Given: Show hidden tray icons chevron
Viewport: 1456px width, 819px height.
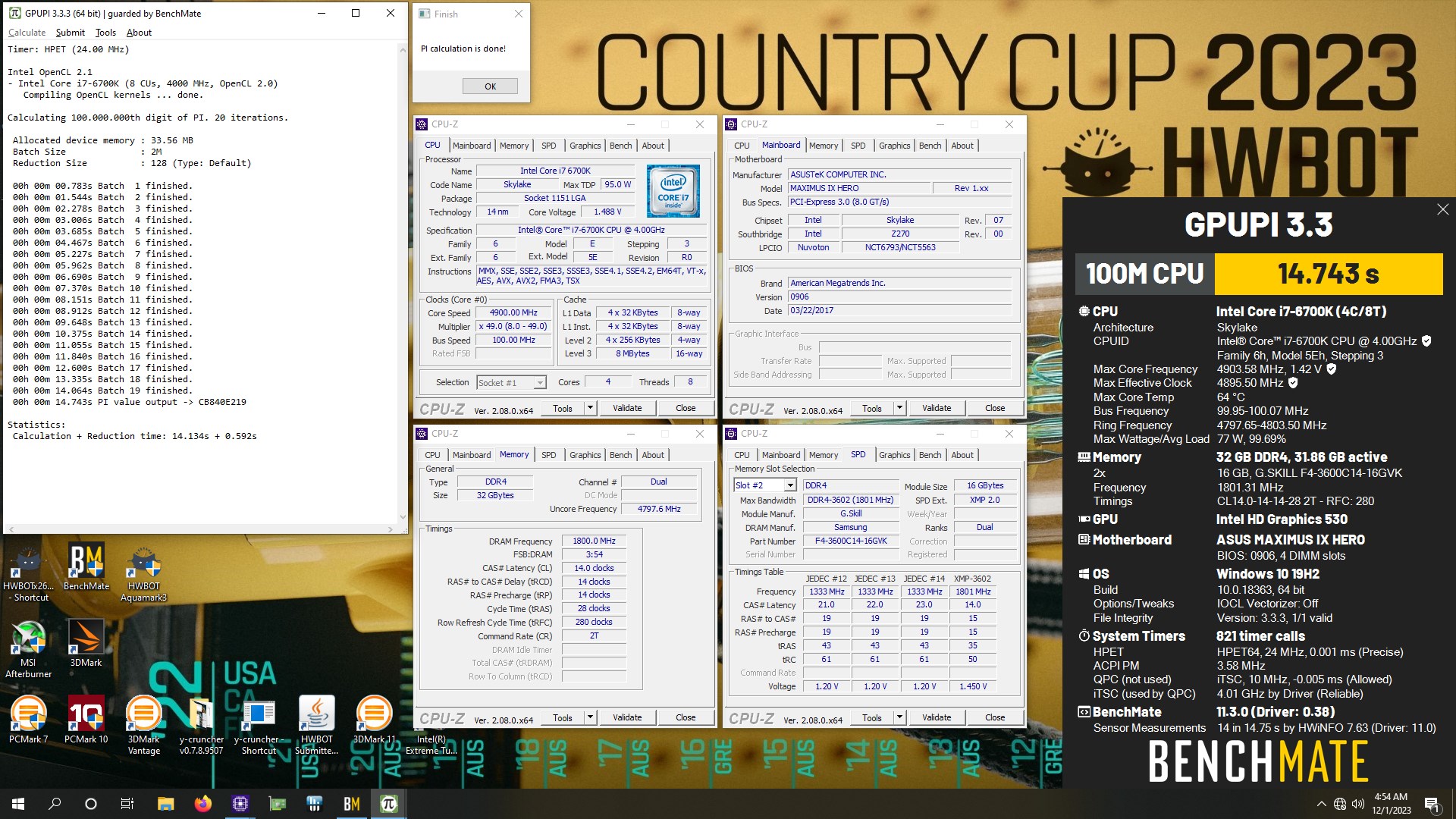Looking at the screenshot, I should pos(1322,804).
